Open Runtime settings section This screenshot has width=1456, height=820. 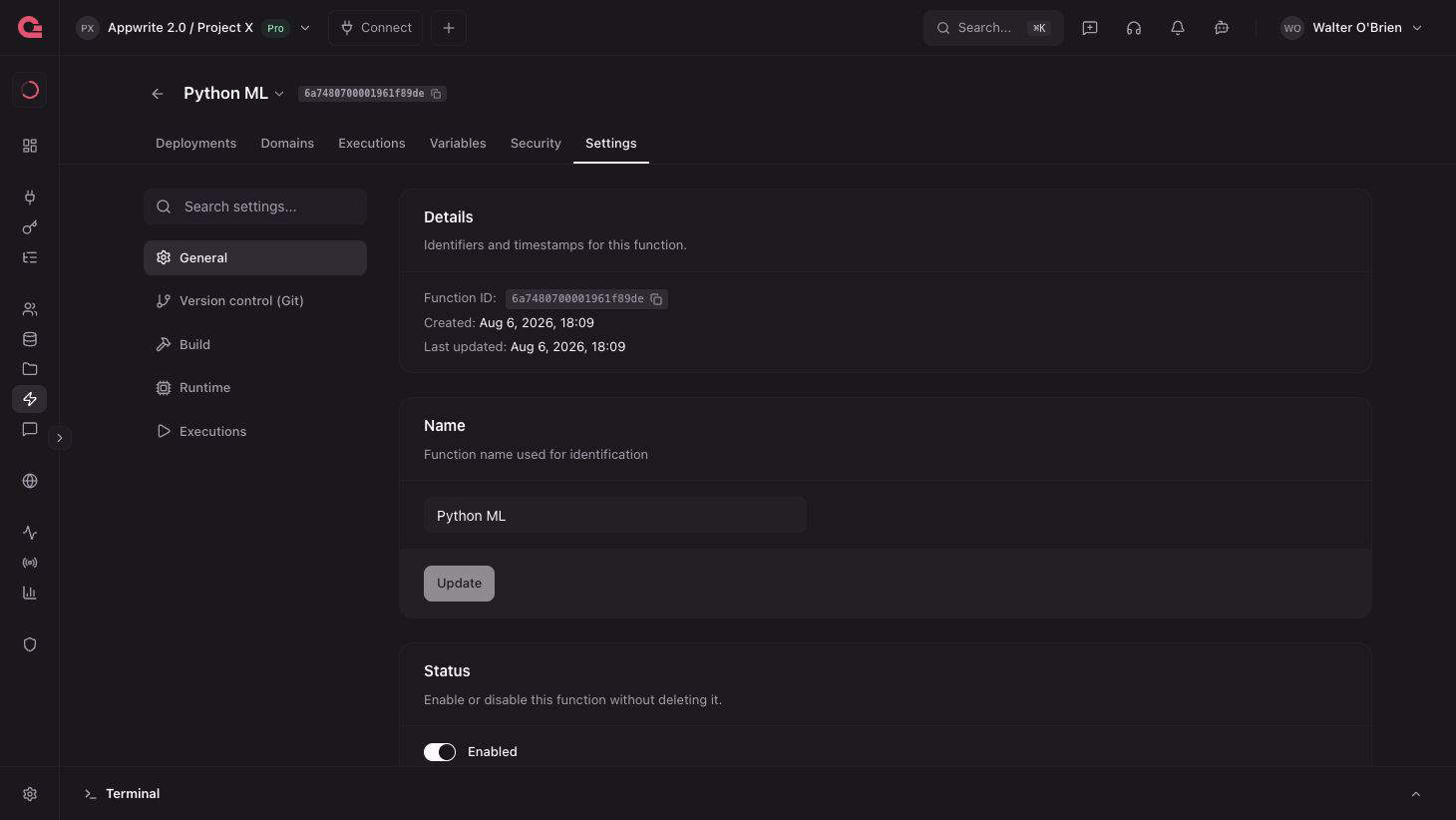(x=255, y=387)
